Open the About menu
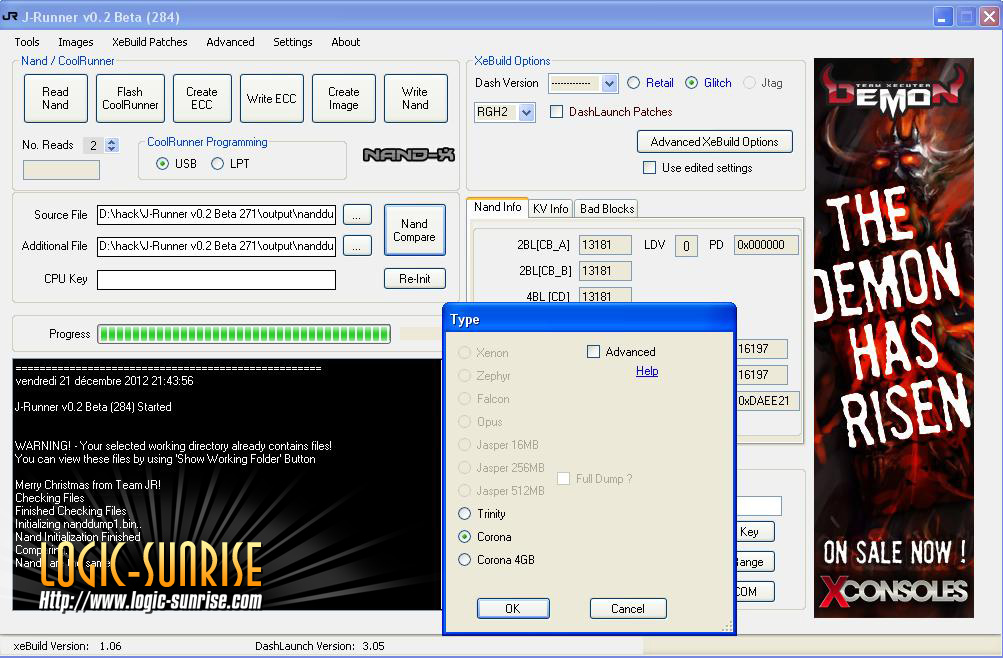This screenshot has height=658, width=1003. [345, 42]
